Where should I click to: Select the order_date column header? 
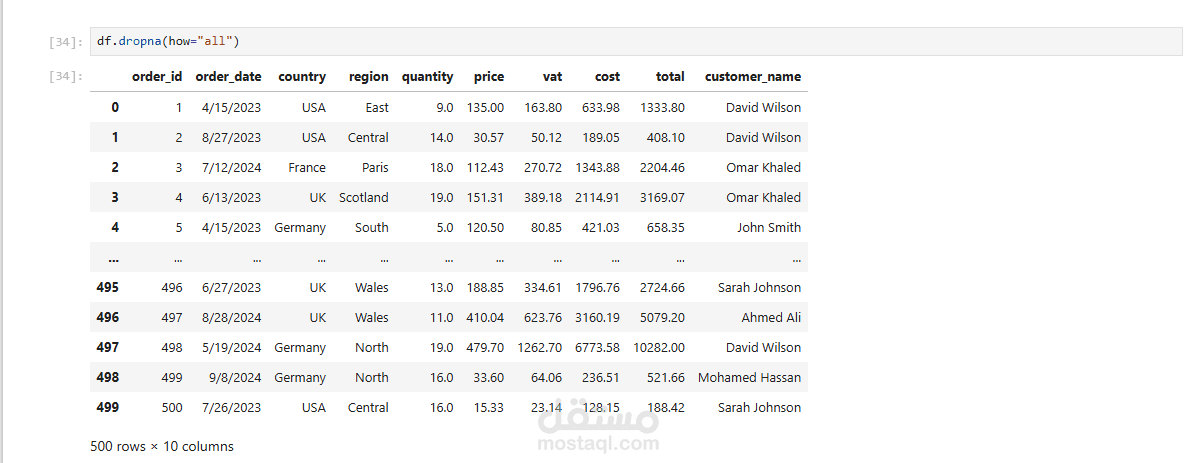click(228, 76)
